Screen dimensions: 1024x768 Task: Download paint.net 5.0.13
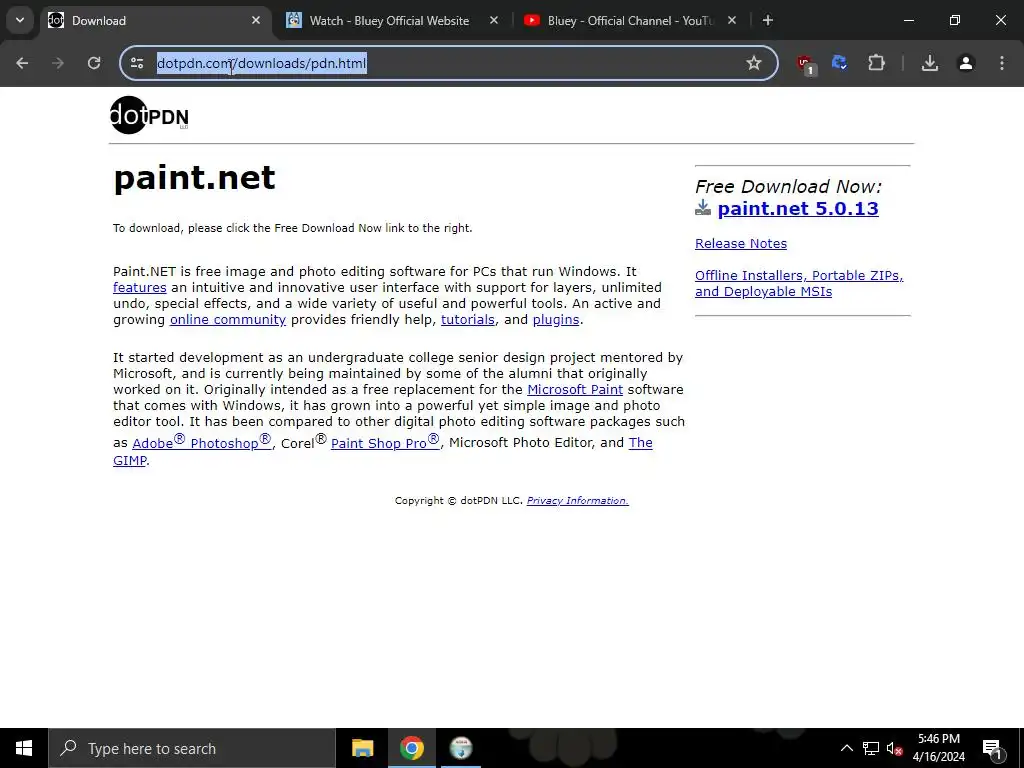click(797, 208)
